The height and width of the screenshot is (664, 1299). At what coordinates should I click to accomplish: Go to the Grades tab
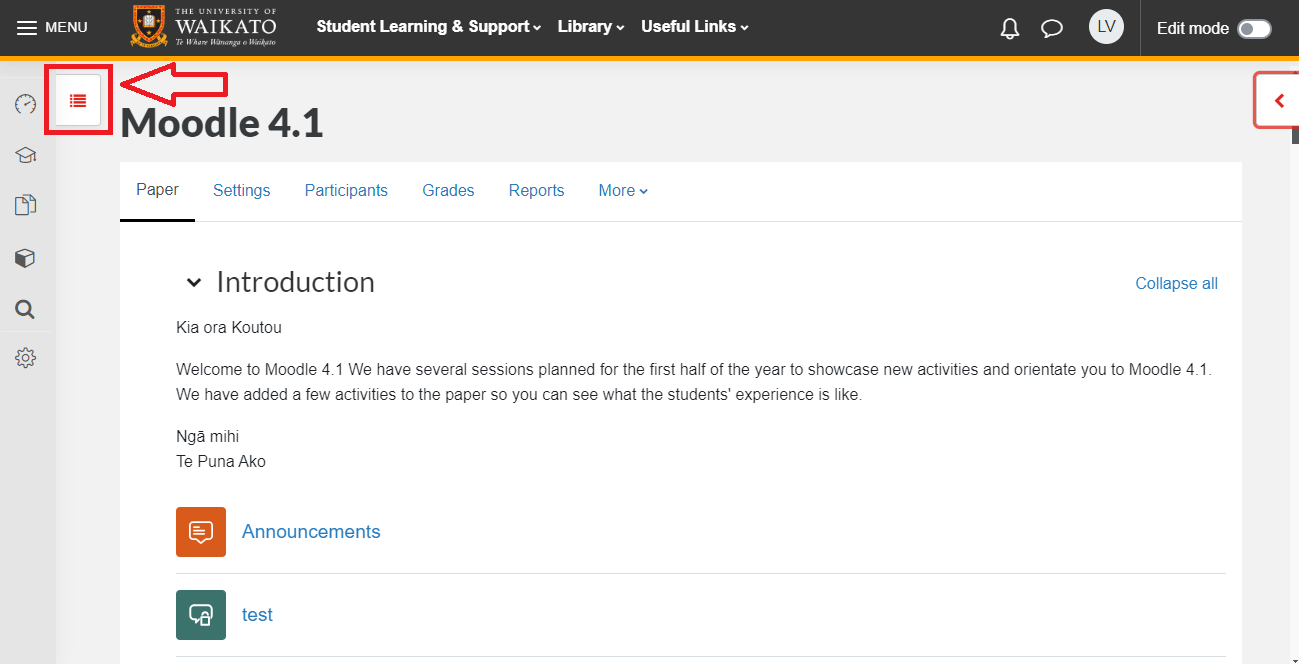(x=448, y=191)
